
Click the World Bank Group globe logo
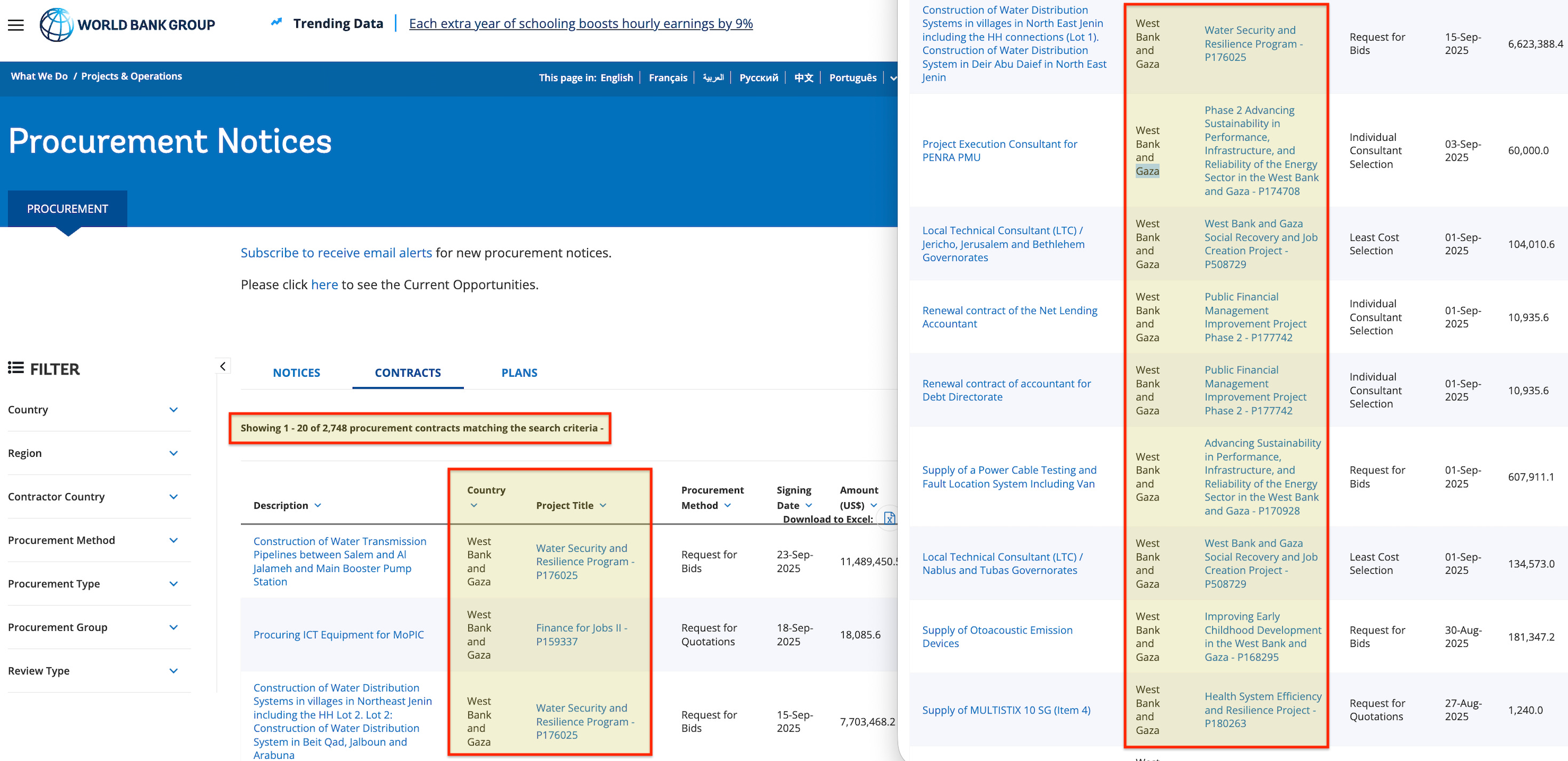[x=56, y=25]
